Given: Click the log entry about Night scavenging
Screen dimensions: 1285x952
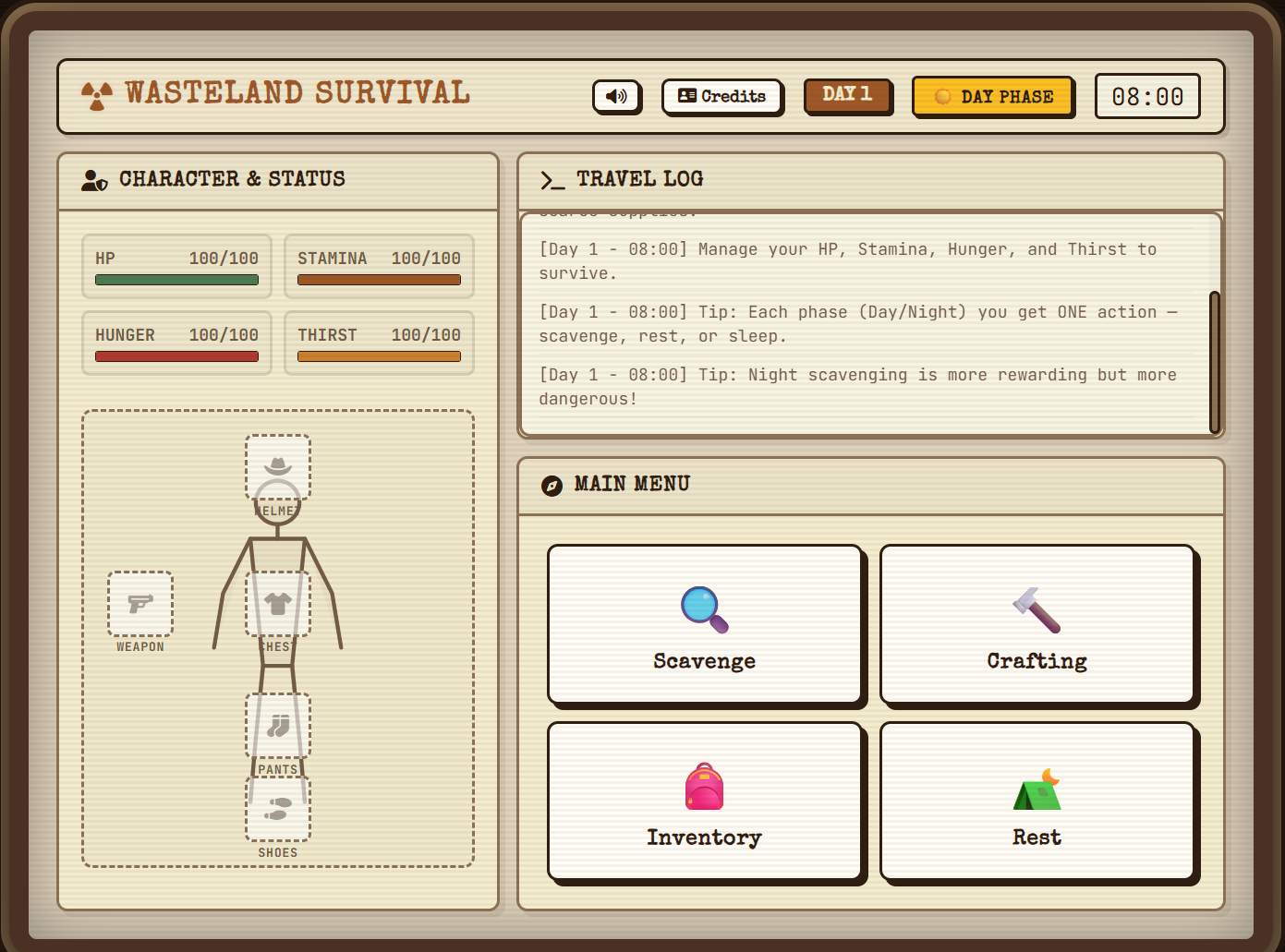Looking at the screenshot, I should click(x=858, y=387).
